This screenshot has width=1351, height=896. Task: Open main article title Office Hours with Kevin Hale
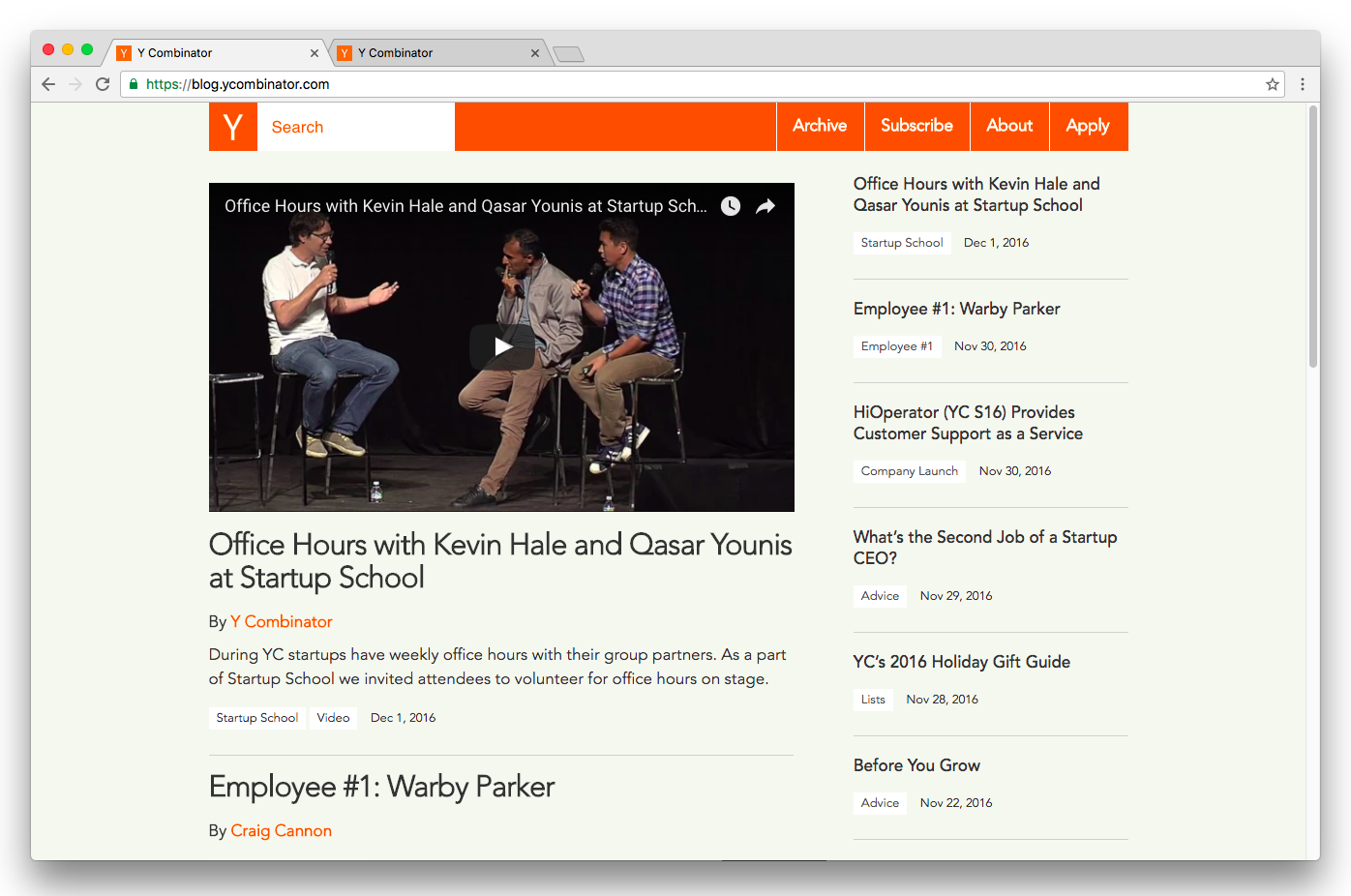pyautogui.click(x=500, y=561)
